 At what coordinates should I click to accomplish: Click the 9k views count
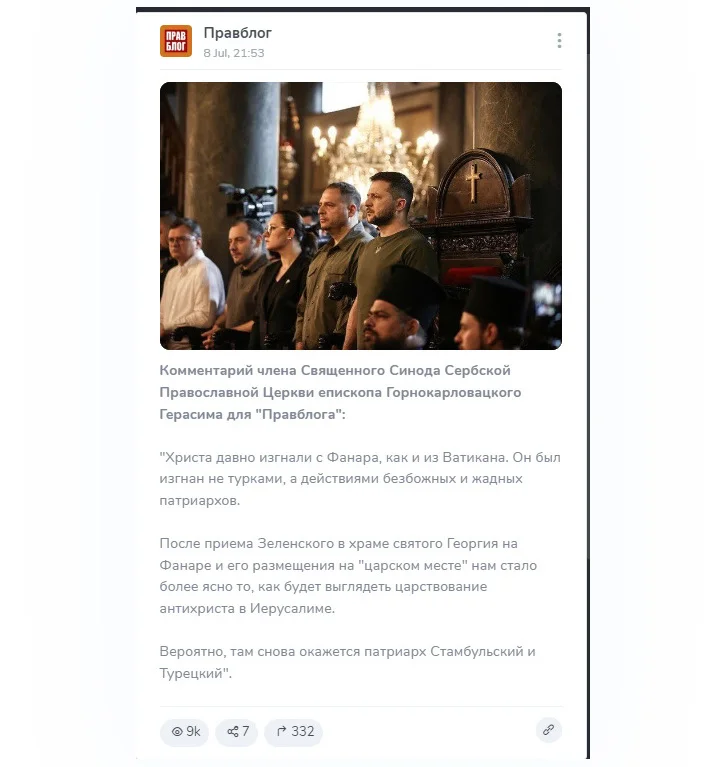pos(193,732)
